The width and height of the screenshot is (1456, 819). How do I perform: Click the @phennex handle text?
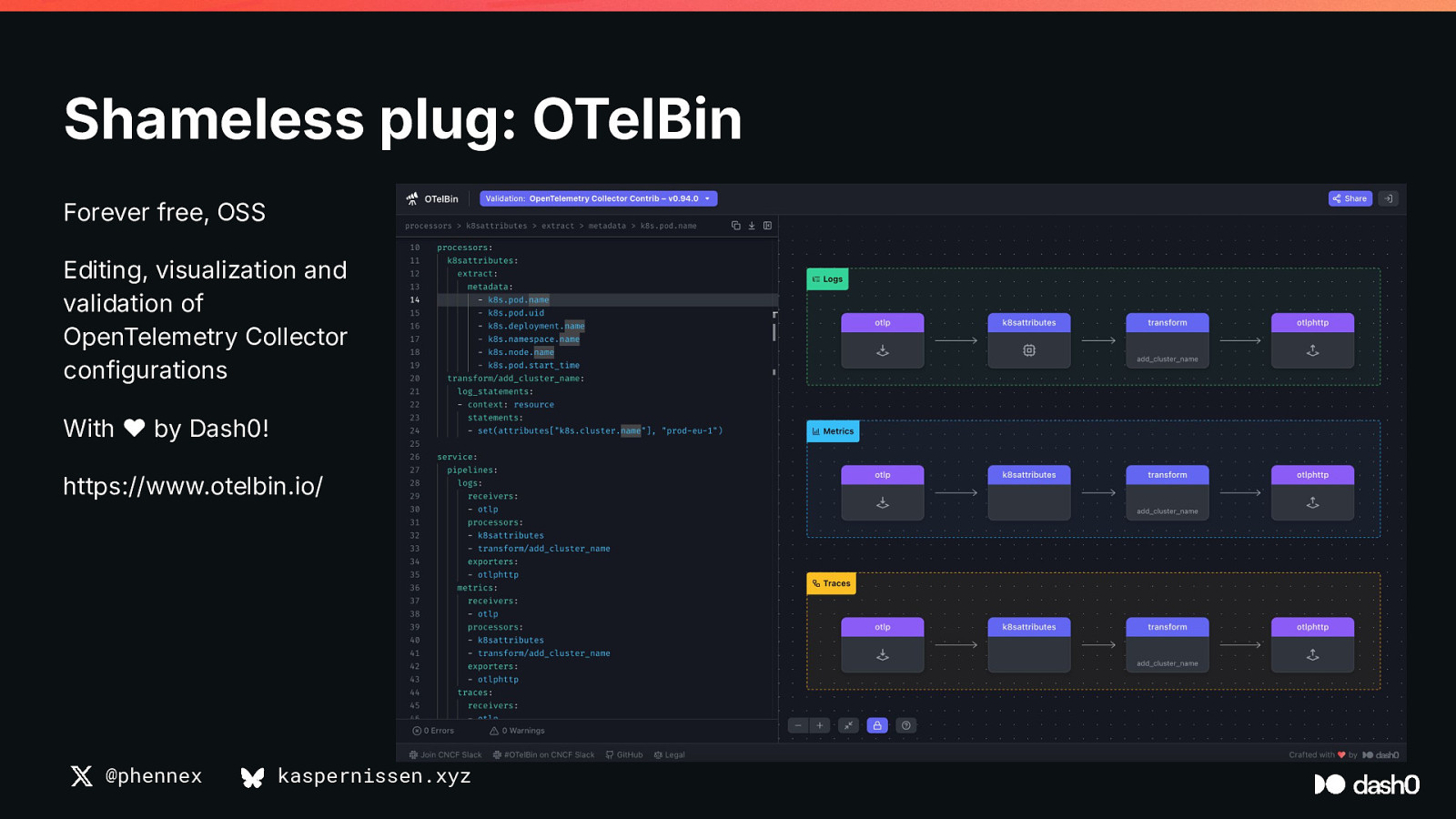coord(153,776)
